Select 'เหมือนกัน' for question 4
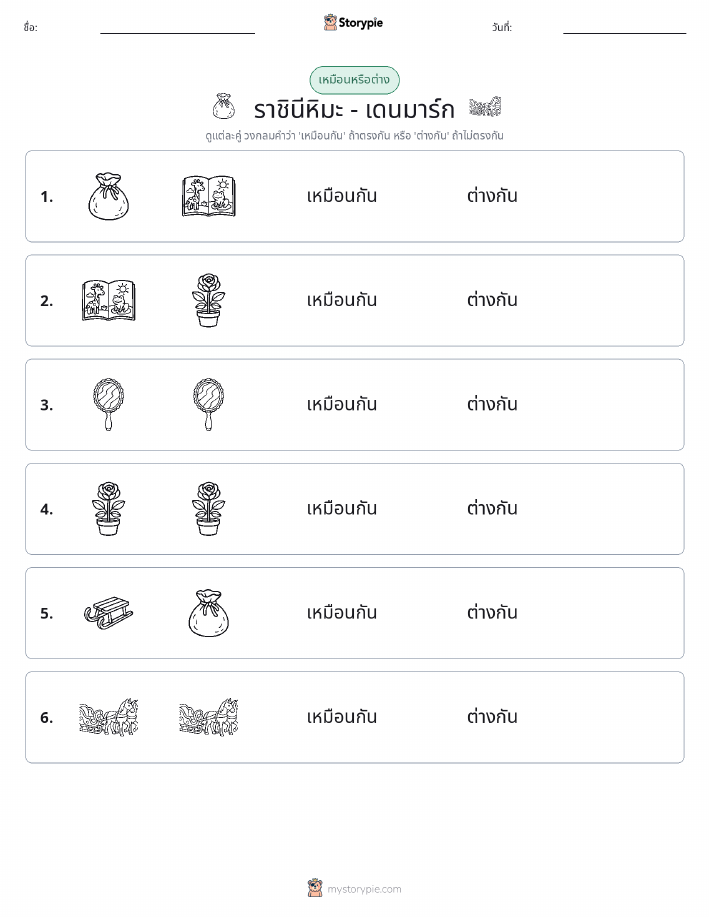 pos(342,508)
